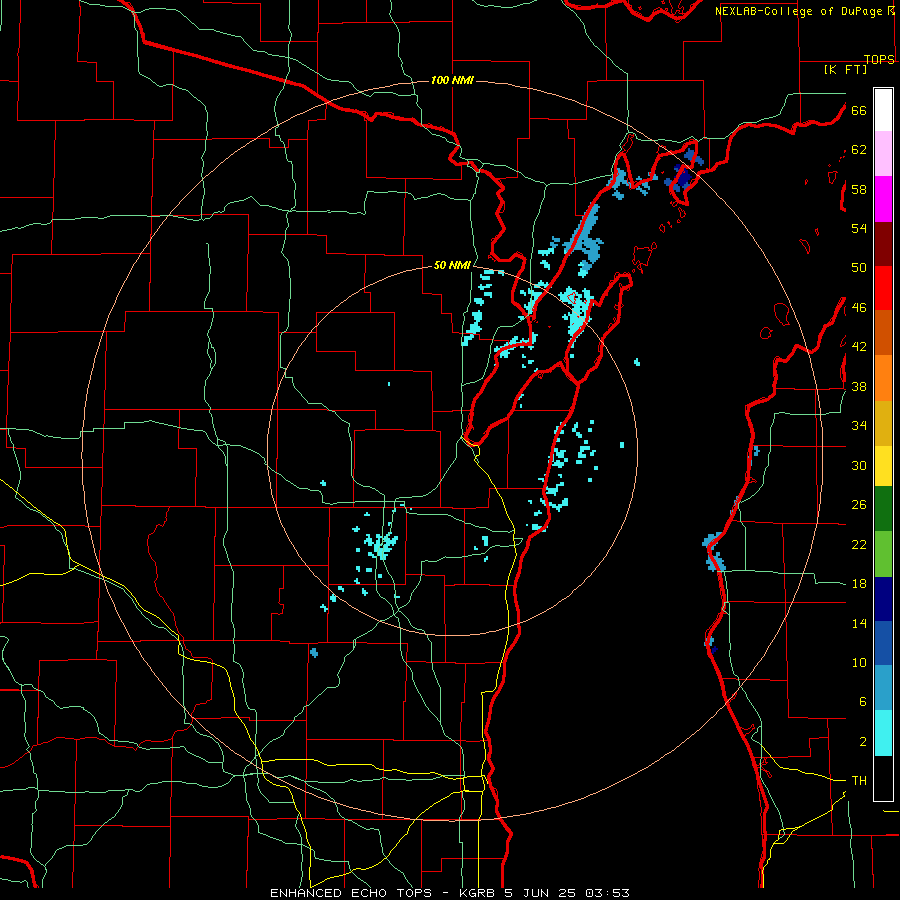Click the TOPS legend heading
The width and height of the screenshot is (900, 900).
click(x=879, y=59)
